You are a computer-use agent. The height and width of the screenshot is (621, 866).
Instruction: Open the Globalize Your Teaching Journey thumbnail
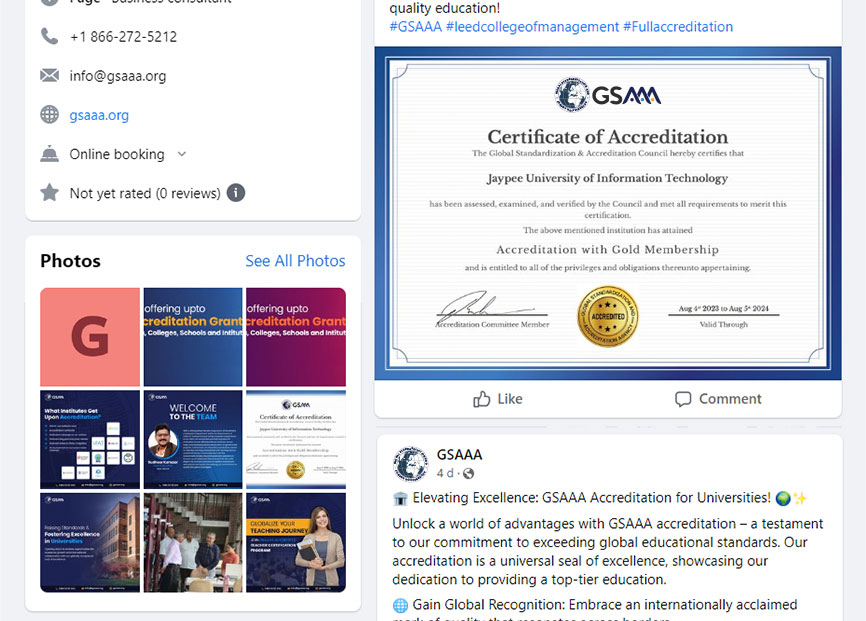[296, 543]
